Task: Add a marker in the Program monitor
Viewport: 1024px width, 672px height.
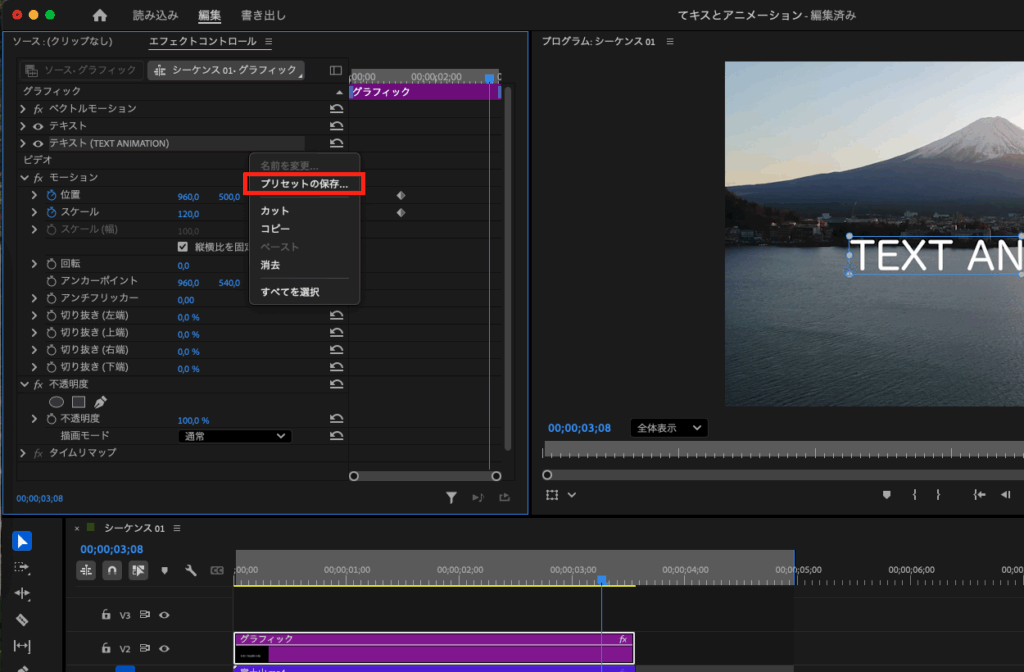Action: pos(886,494)
